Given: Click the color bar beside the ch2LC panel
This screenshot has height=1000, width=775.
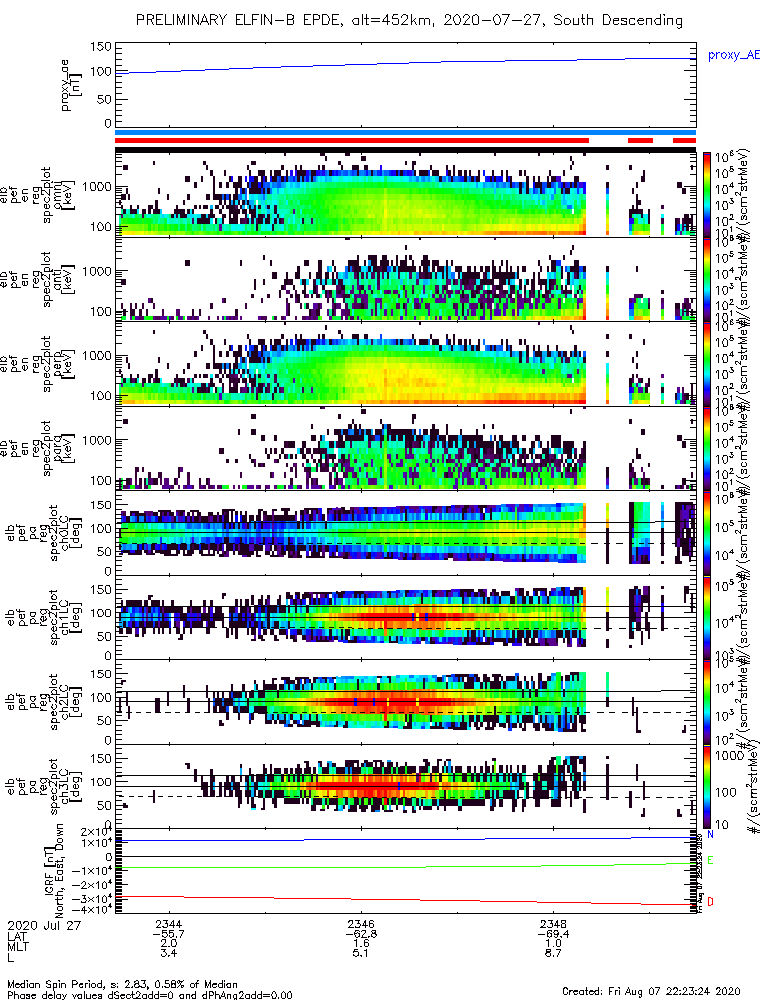Looking at the screenshot, I should pyautogui.click(x=707, y=702).
